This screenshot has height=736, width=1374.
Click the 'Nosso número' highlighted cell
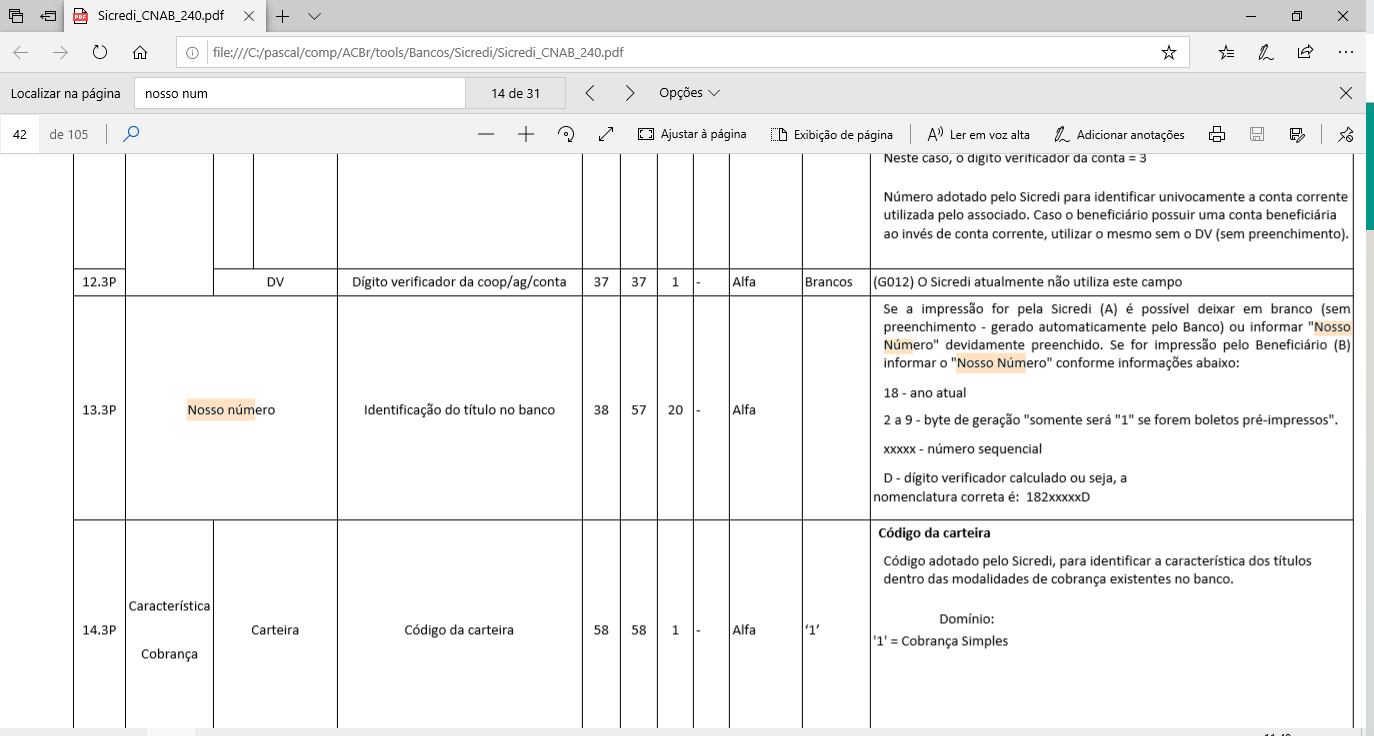[x=231, y=410]
